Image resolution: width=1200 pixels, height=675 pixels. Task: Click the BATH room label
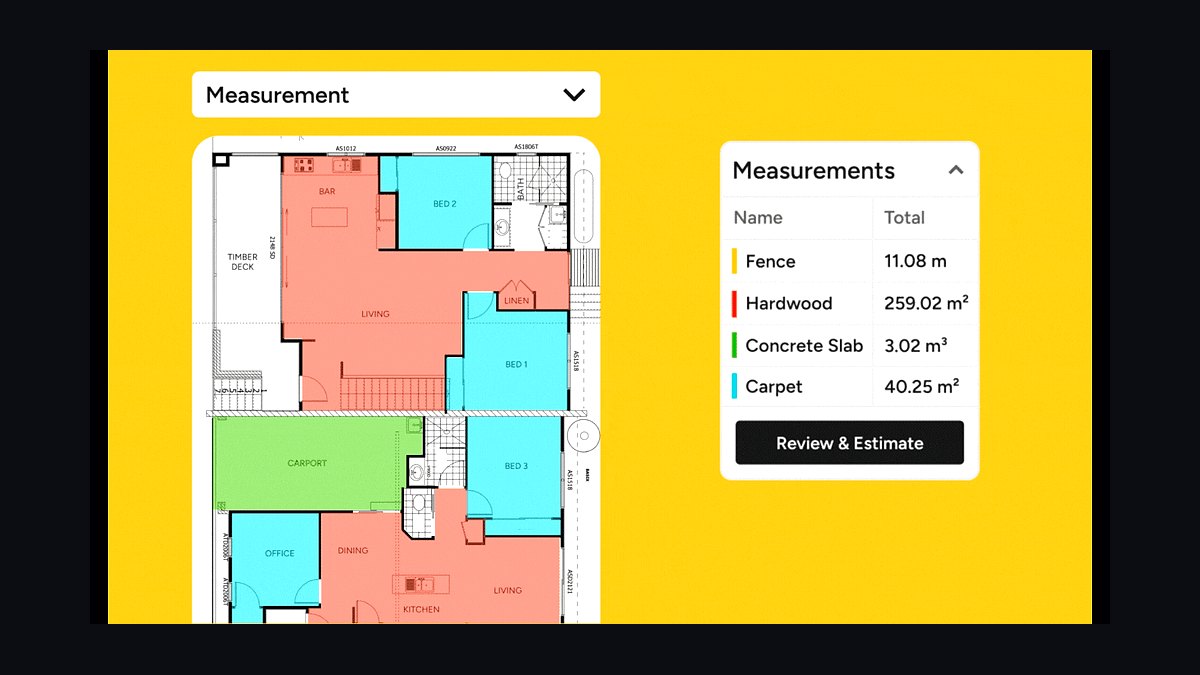[520, 189]
